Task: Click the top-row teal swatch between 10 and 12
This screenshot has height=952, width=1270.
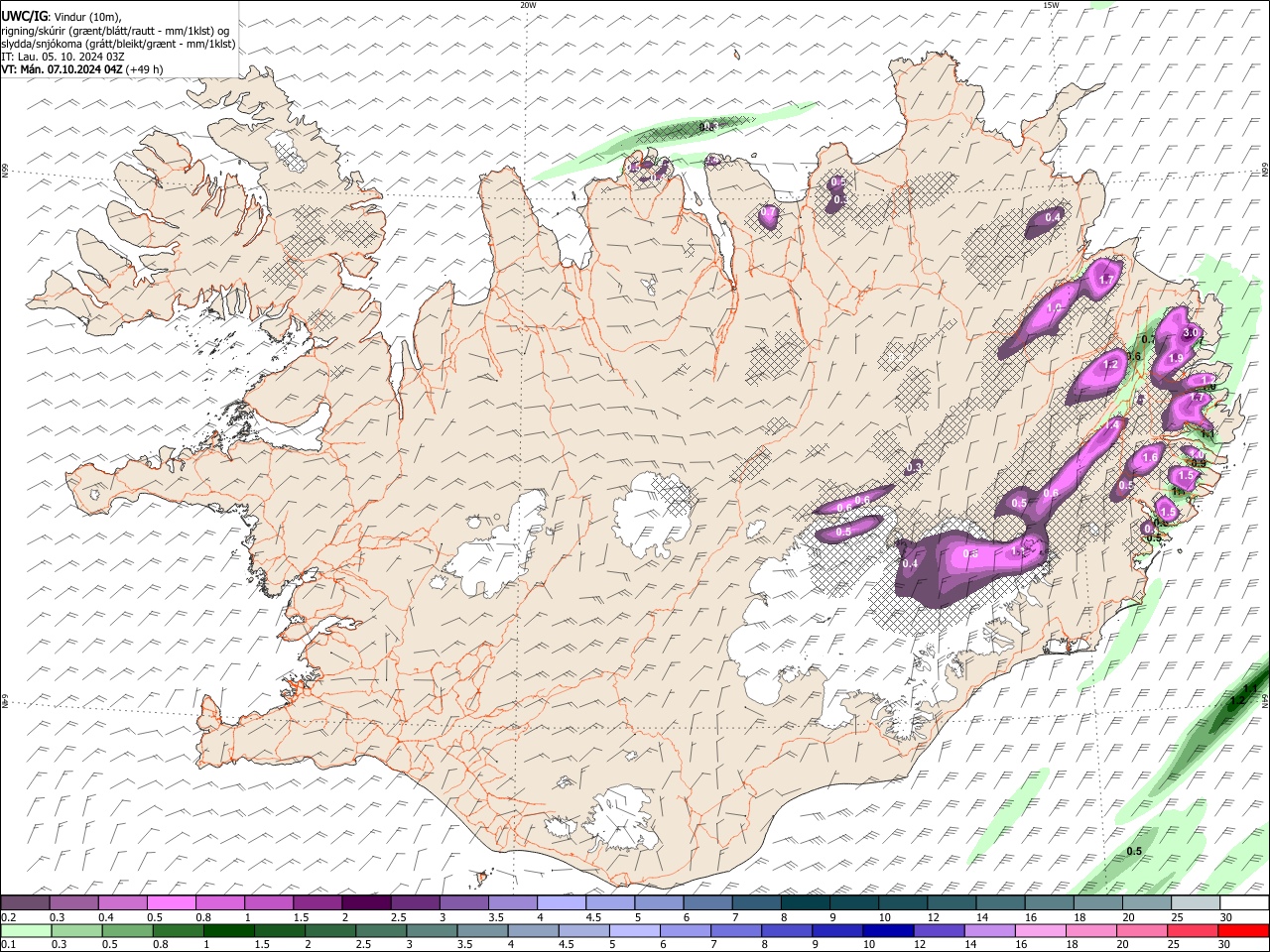Action: 904,903
